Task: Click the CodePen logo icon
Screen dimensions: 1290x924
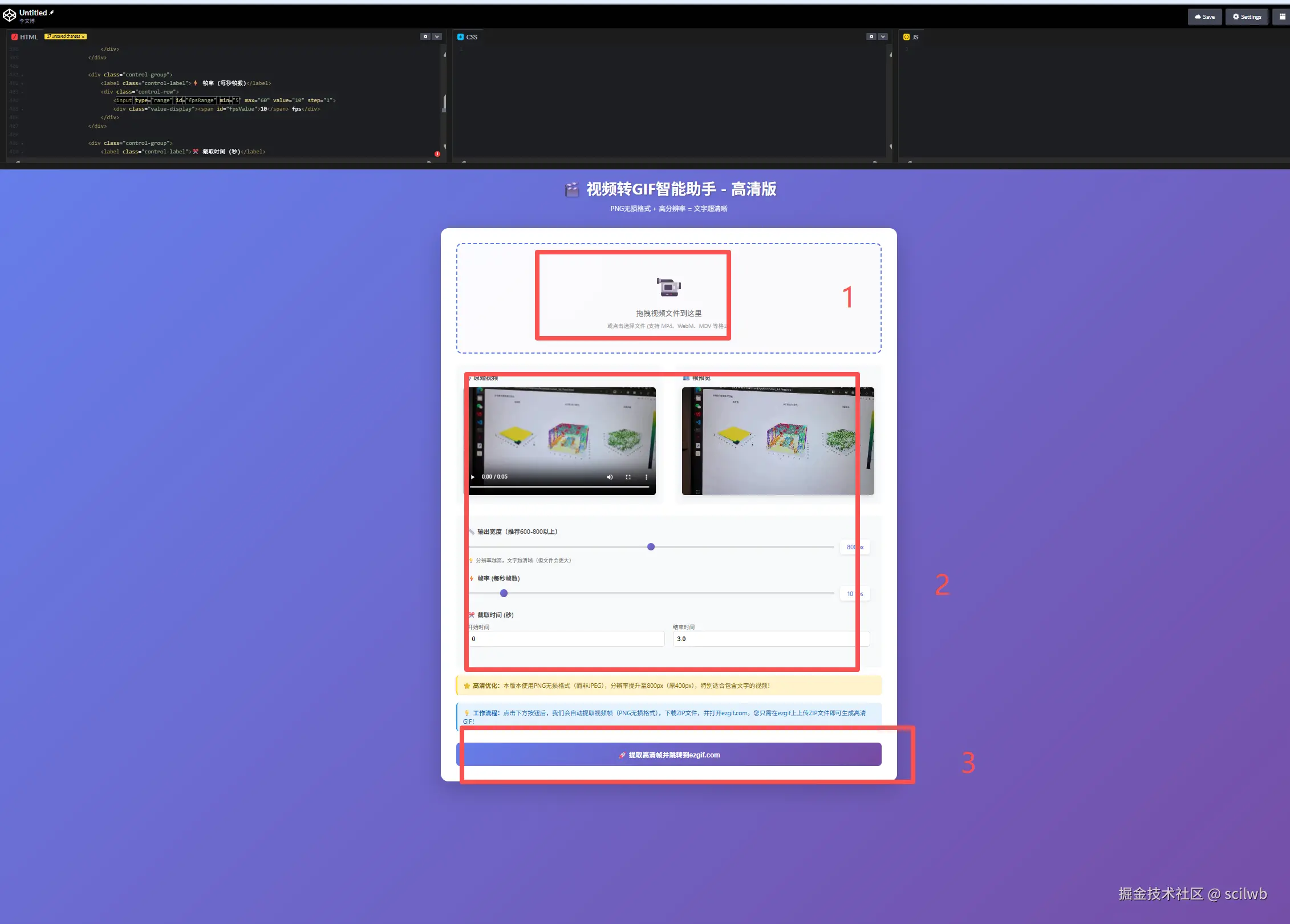Action: coord(9,15)
